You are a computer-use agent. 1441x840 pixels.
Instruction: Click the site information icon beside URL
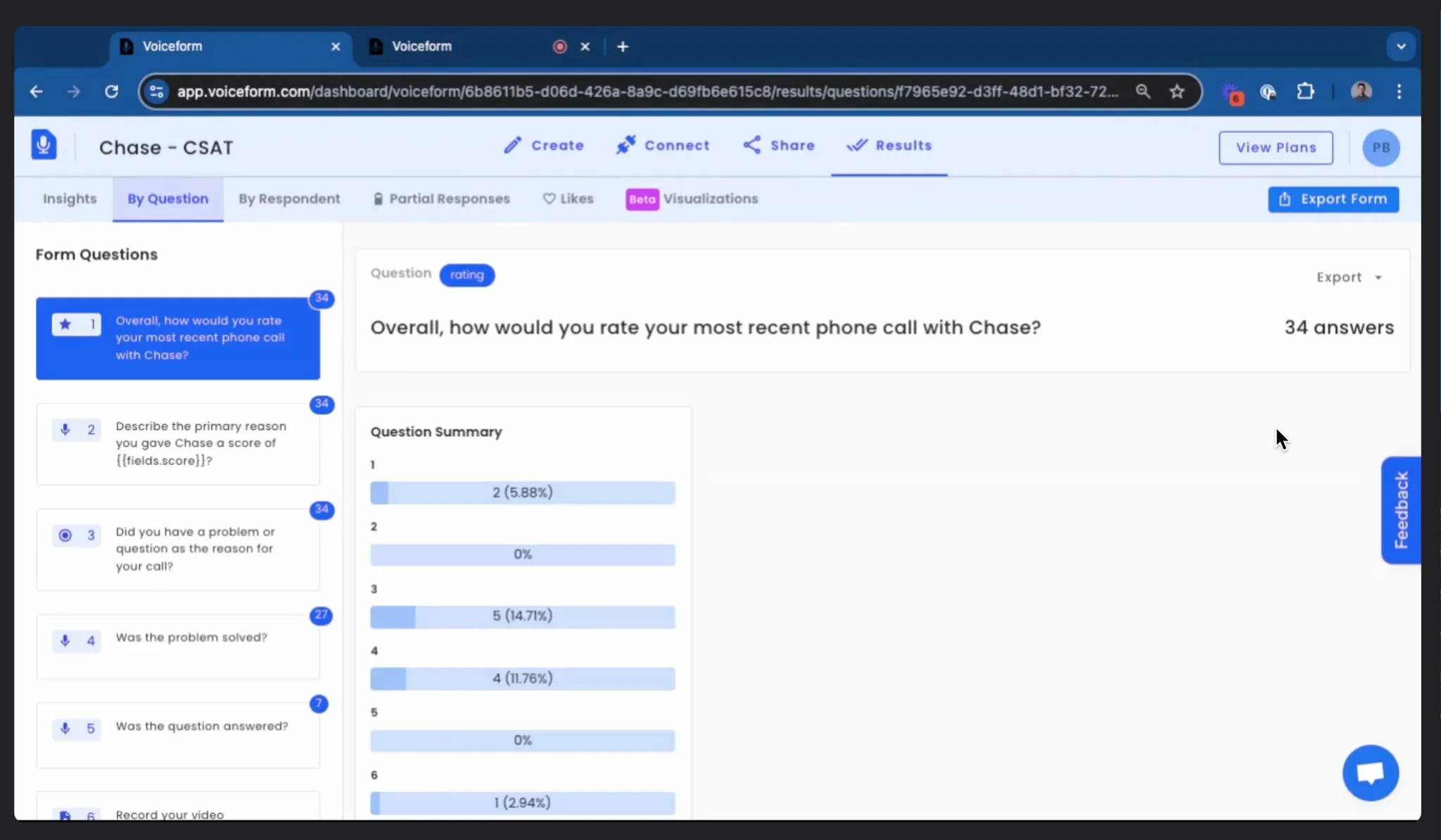(x=157, y=91)
